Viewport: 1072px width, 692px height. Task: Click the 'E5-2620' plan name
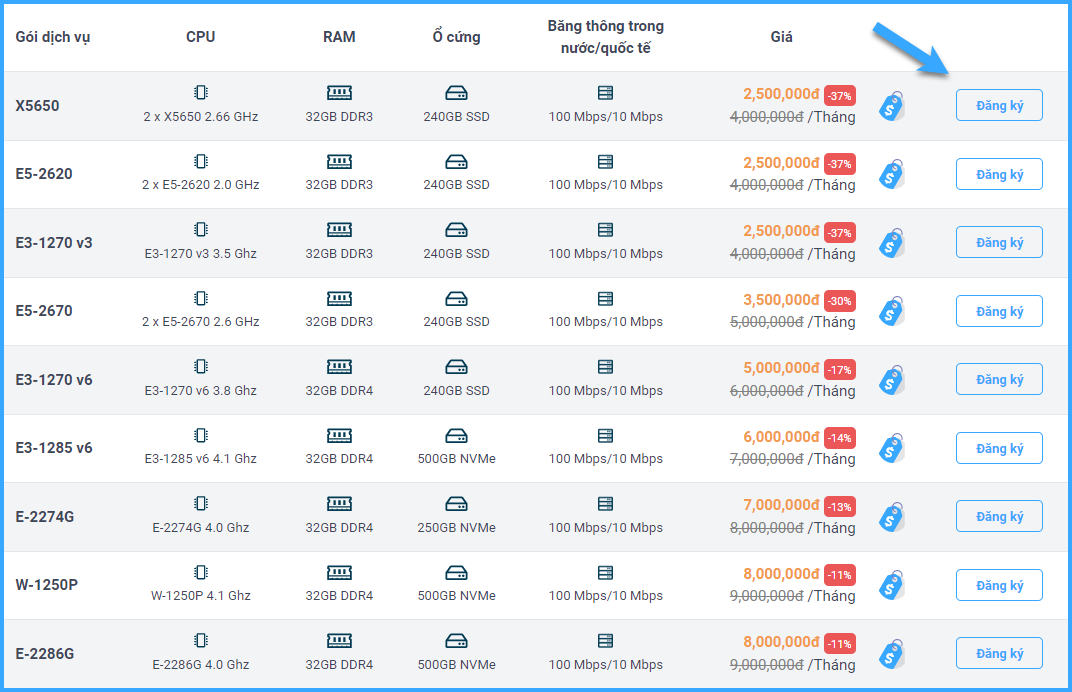[44, 174]
